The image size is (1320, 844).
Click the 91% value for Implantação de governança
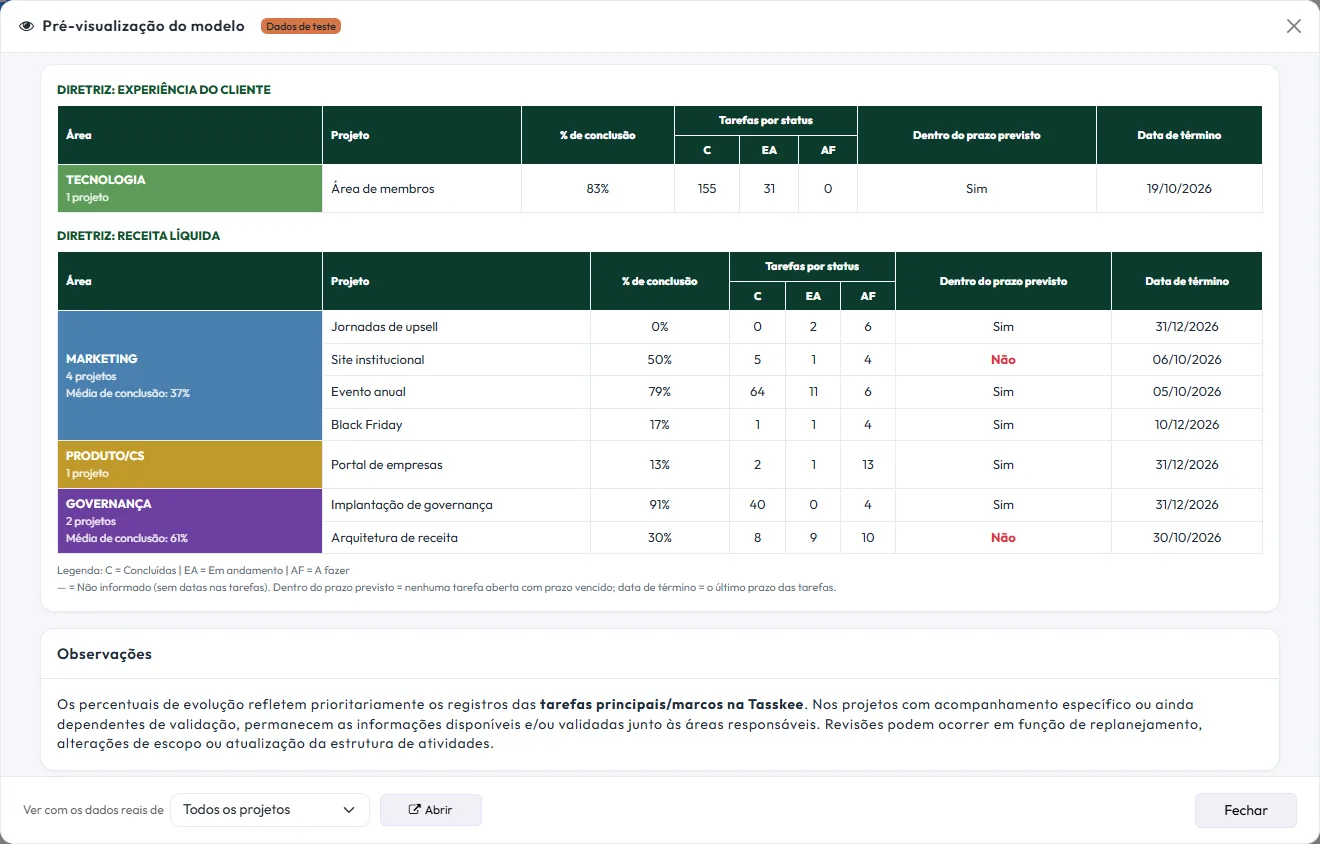coord(660,505)
